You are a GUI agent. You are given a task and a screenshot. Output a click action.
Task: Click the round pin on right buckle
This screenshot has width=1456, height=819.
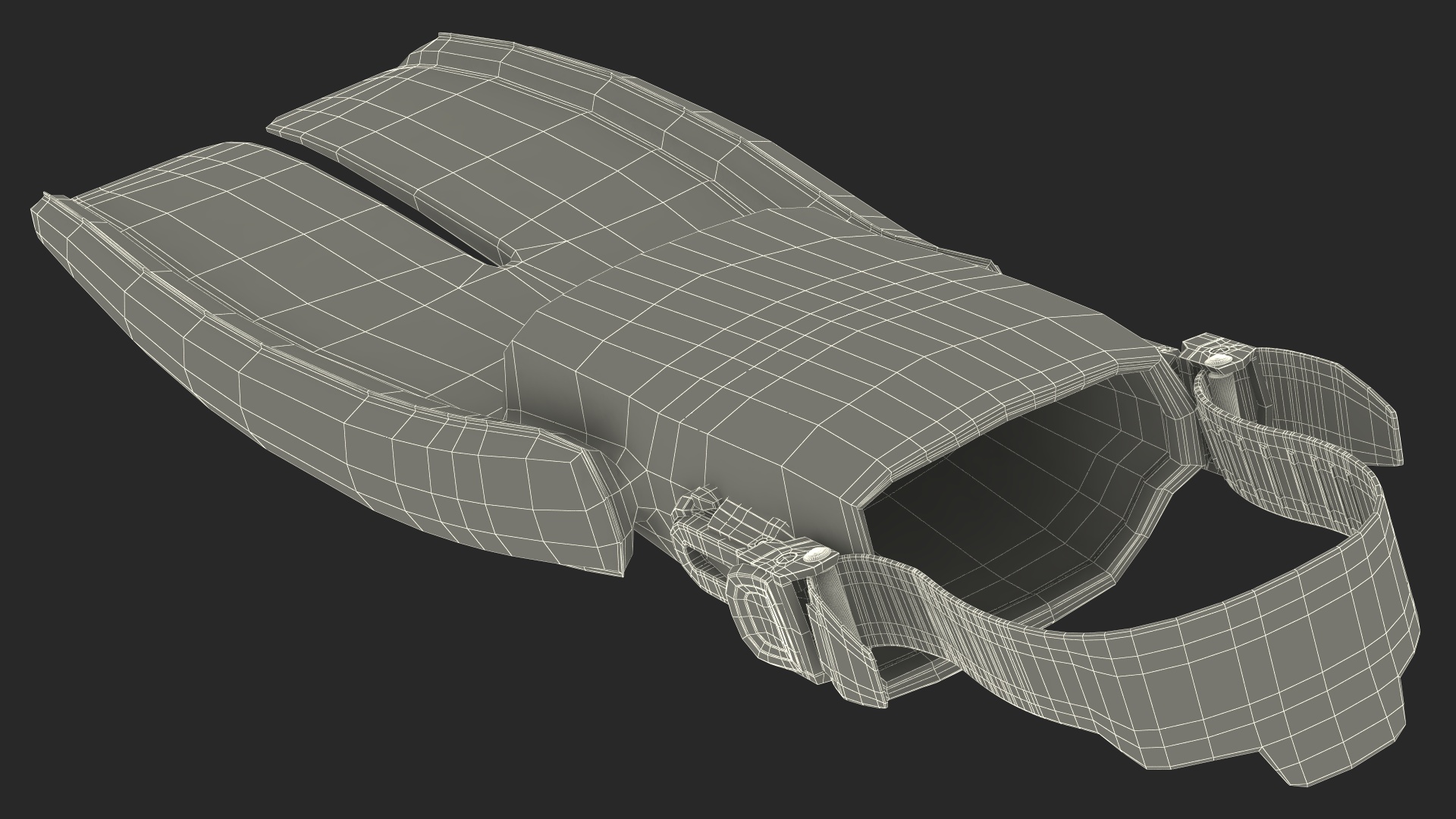click(1219, 359)
